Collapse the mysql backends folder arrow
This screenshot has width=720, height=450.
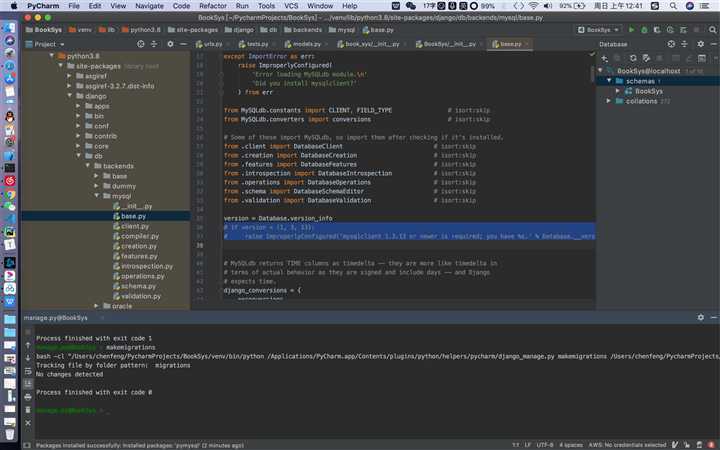96,196
